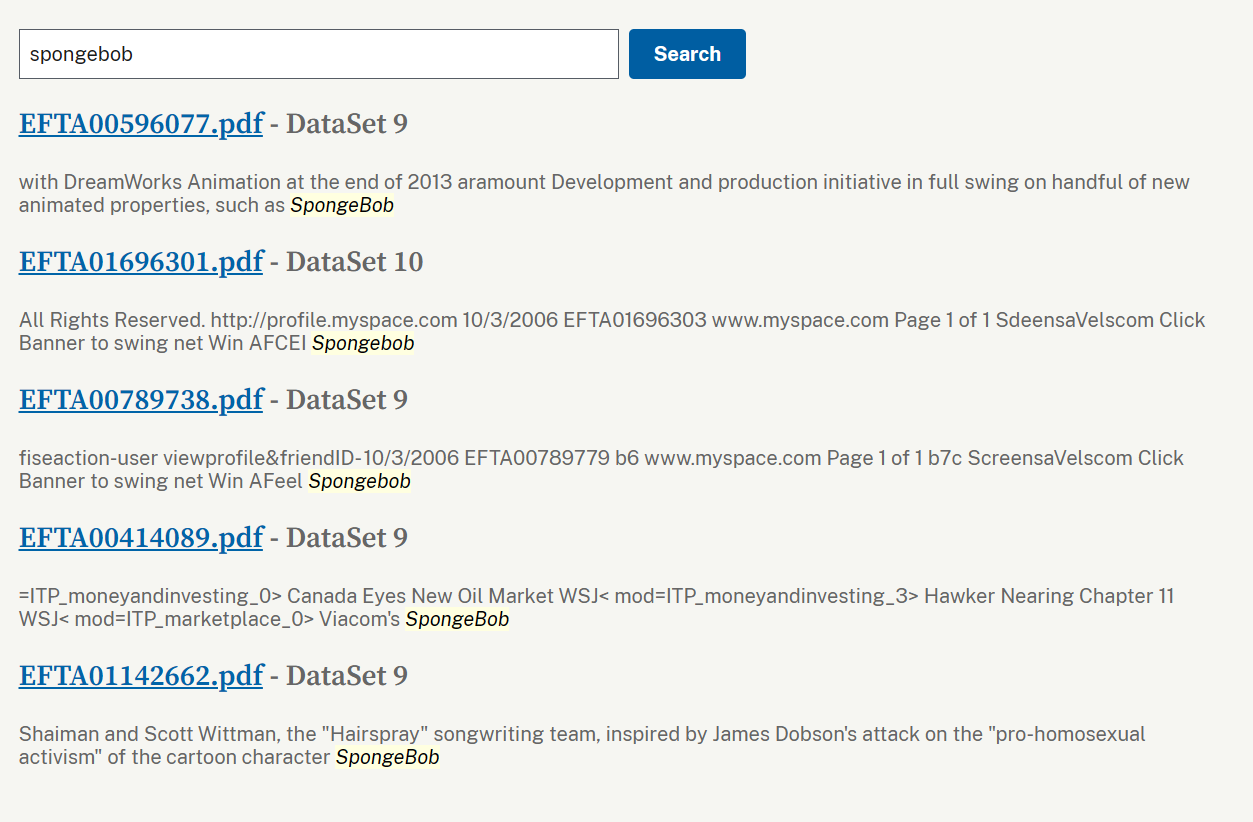Click the "Shaiman and Scott Wittman" snippet text

coord(582,746)
